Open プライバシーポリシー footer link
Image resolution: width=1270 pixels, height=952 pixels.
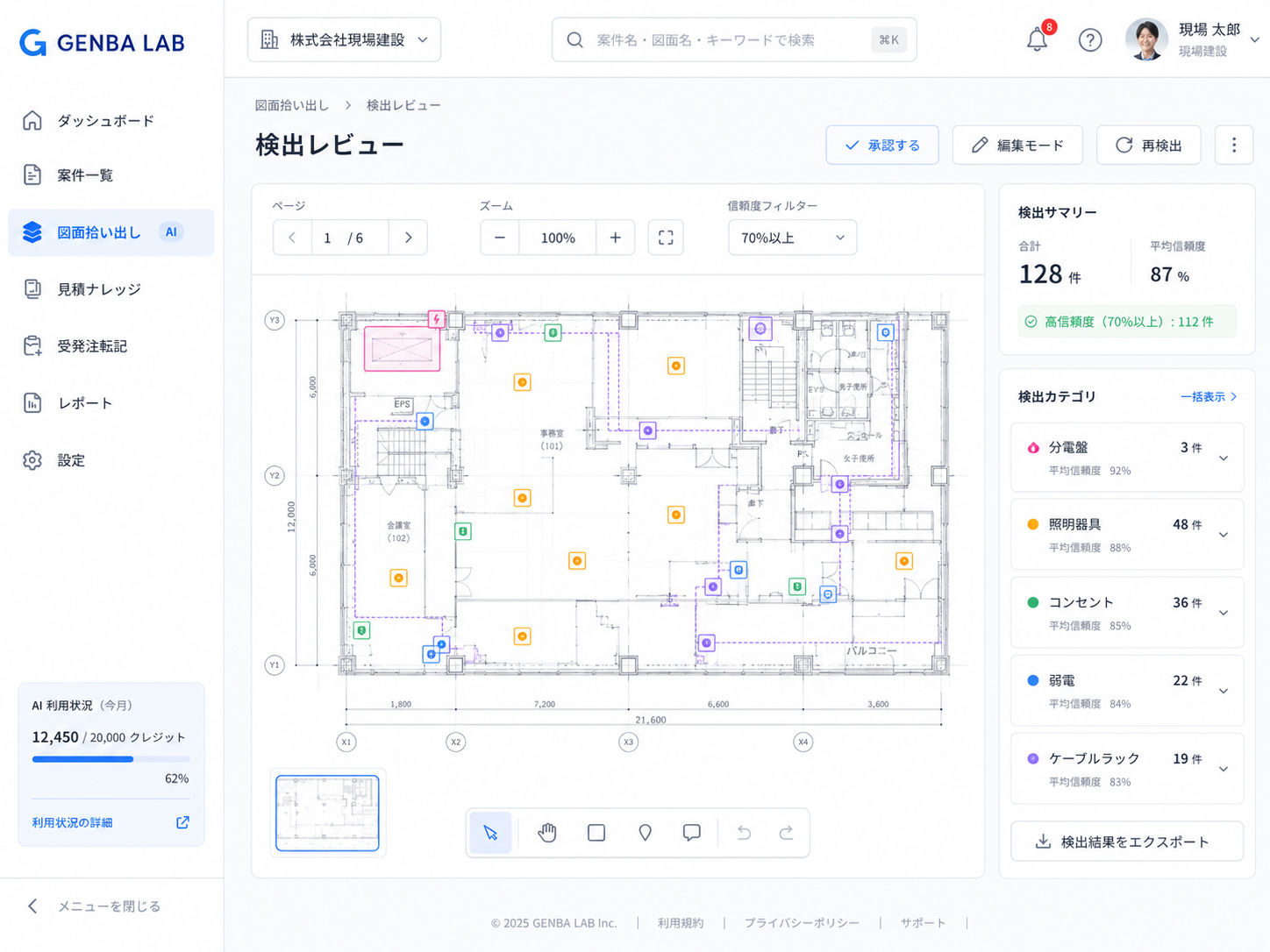point(802,923)
